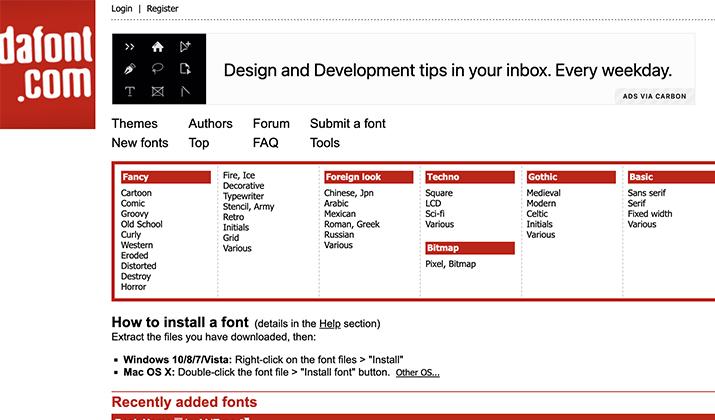715x420 pixels.
Task: Select the Groovy font theme
Action: (x=135, y=214)
